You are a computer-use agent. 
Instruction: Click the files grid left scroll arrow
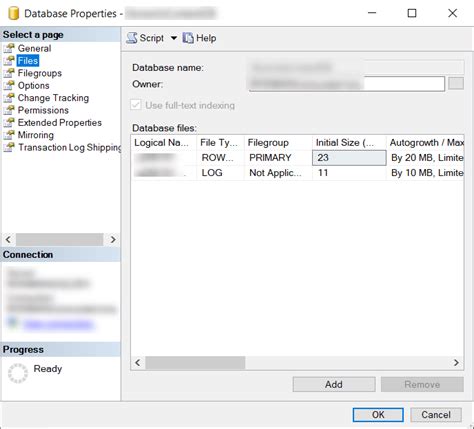click(138, 363)
